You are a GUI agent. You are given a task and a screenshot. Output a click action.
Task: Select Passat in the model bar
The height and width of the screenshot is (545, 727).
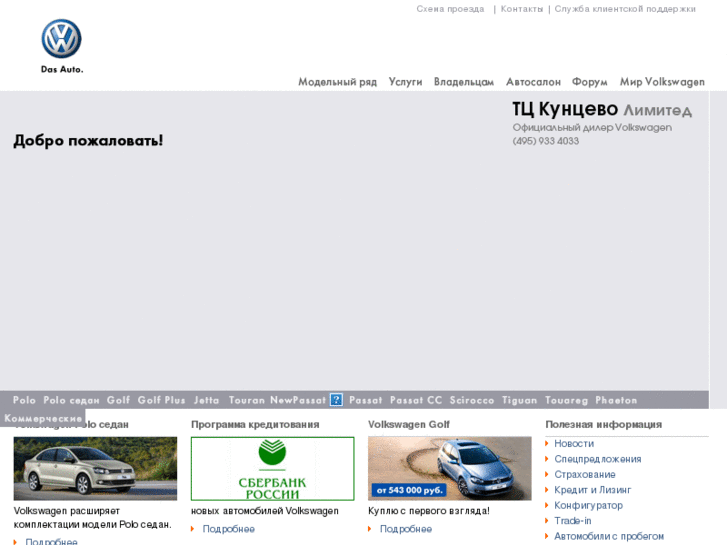click(365, 400)
